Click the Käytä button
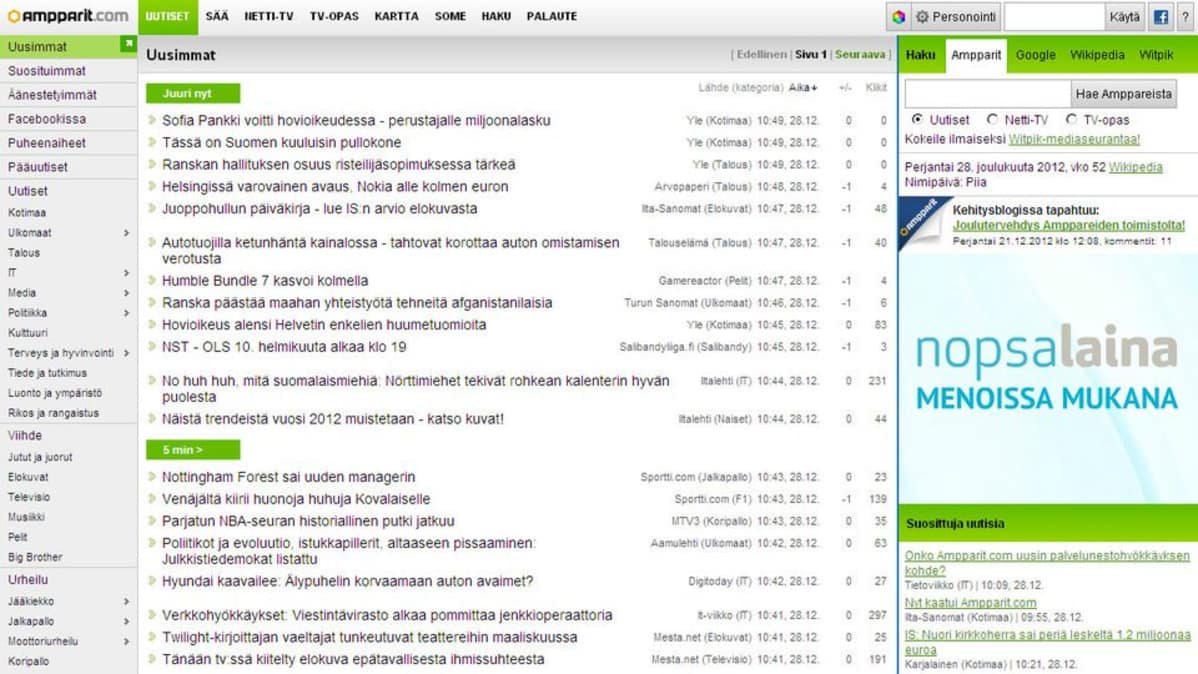This screenshot has width=1198, height=674. 1124,17
